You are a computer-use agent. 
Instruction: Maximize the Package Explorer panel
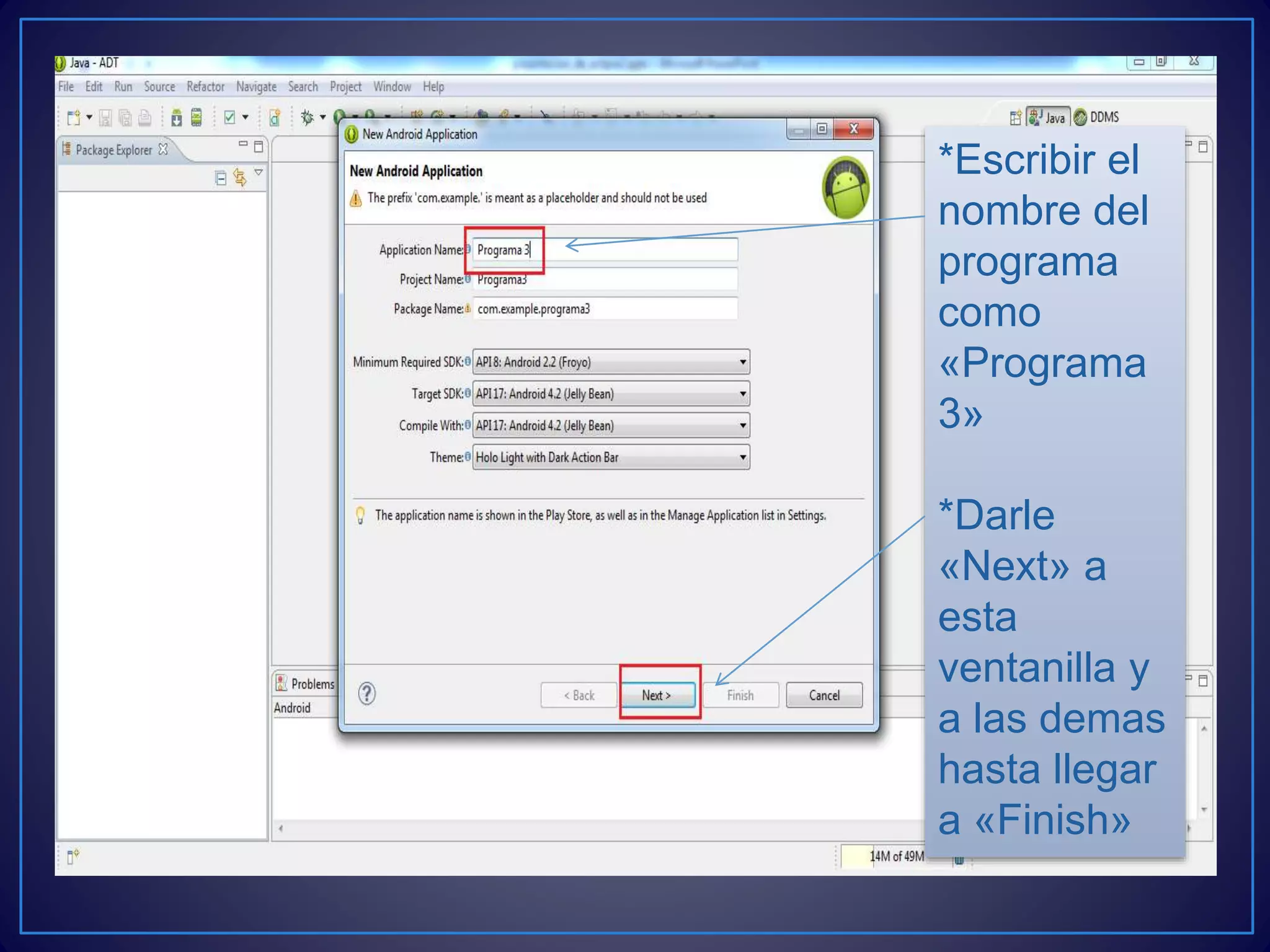[259, 147]
